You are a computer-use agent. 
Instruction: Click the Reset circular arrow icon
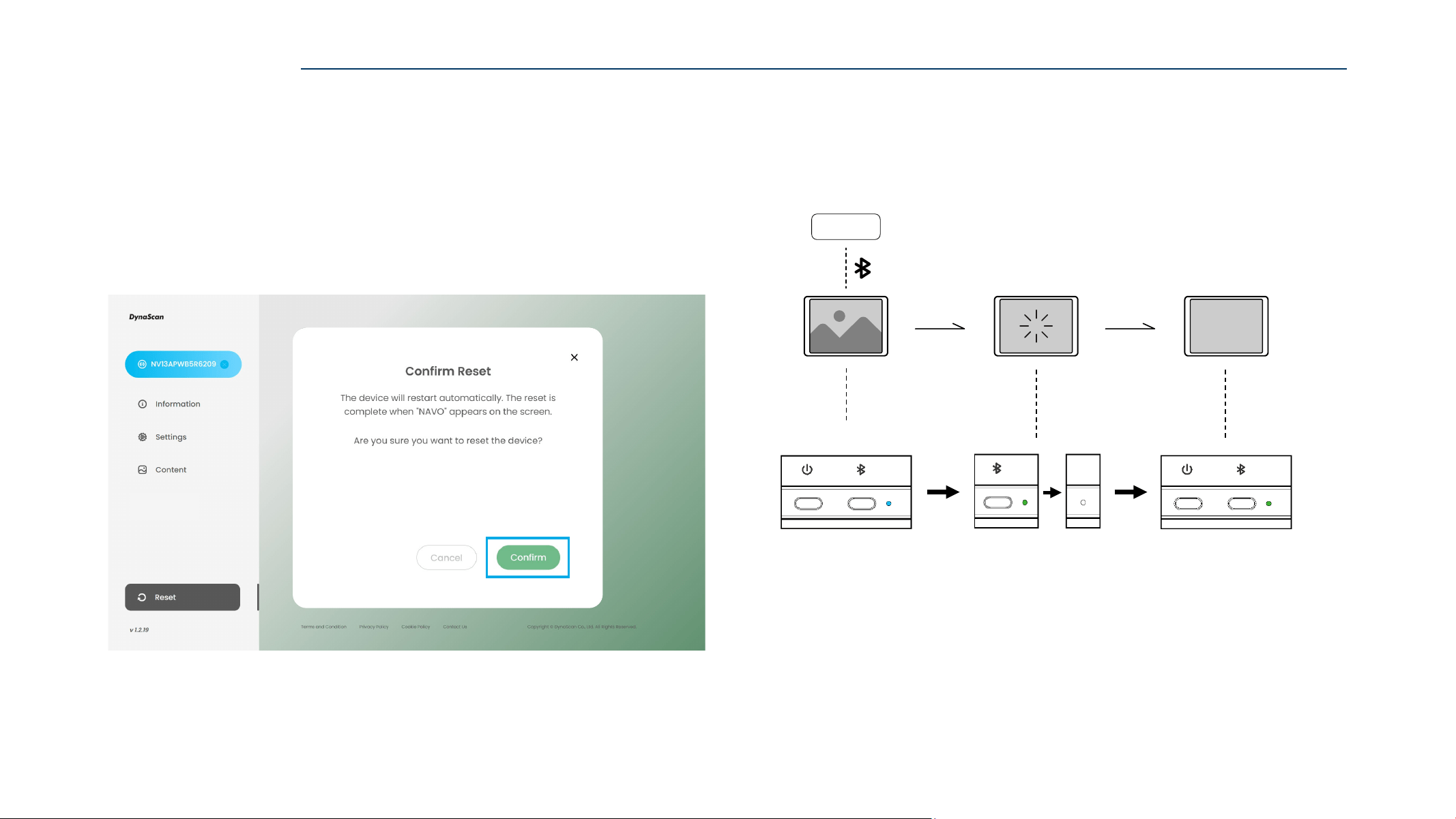142,597
